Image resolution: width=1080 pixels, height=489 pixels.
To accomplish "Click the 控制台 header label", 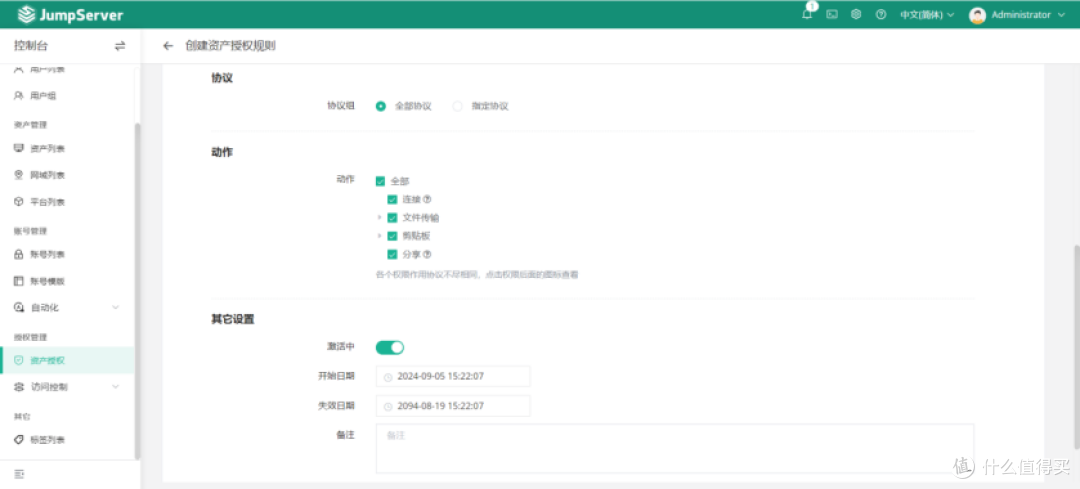I will pos(30,46).
